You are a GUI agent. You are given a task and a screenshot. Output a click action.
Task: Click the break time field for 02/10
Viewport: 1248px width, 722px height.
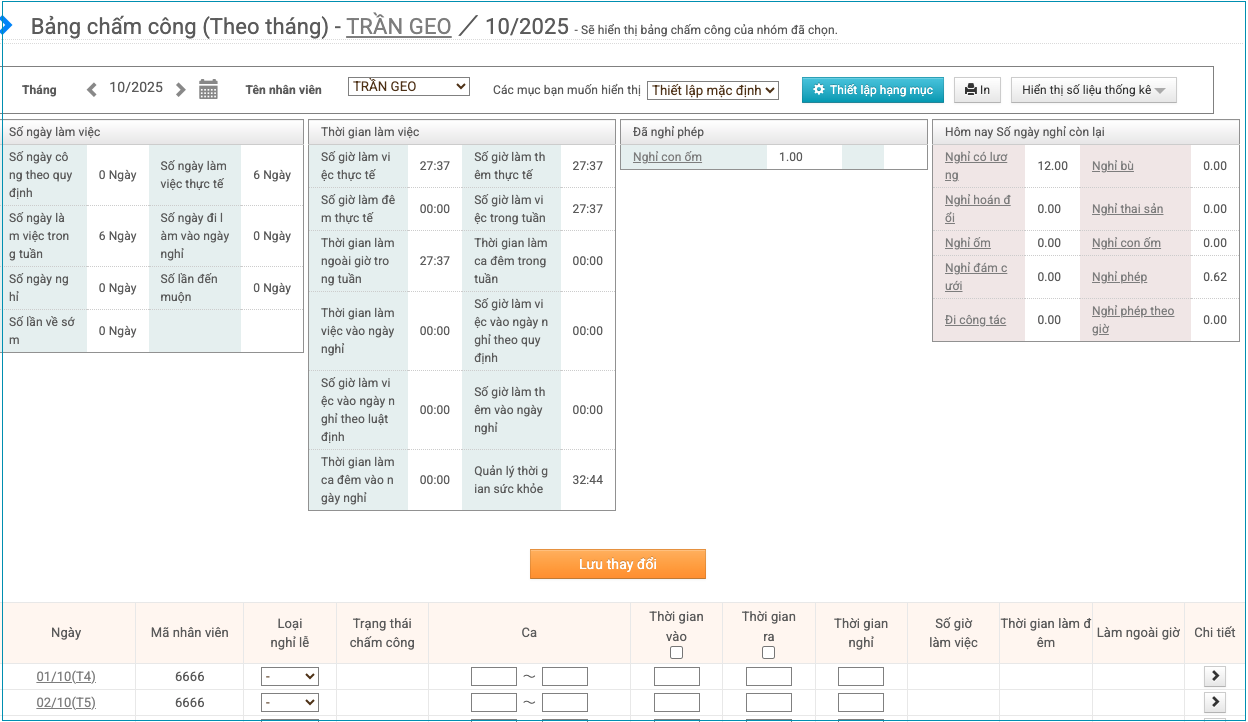pyautogui.click(x=860, y=702)
